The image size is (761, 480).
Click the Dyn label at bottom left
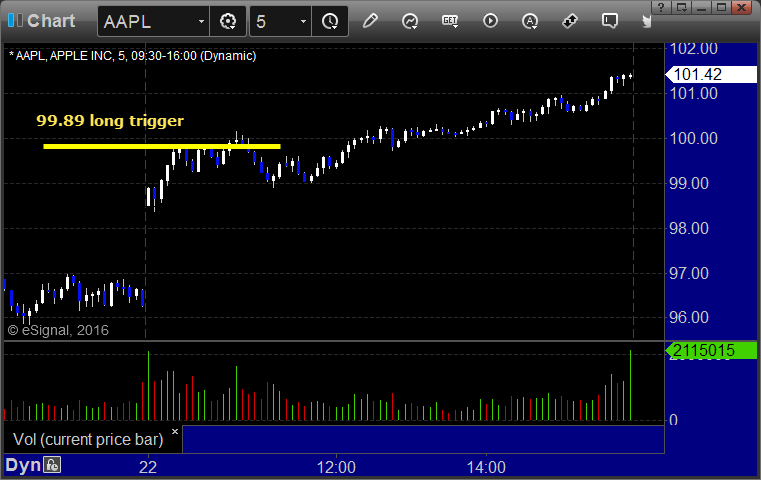click(23, 465)
